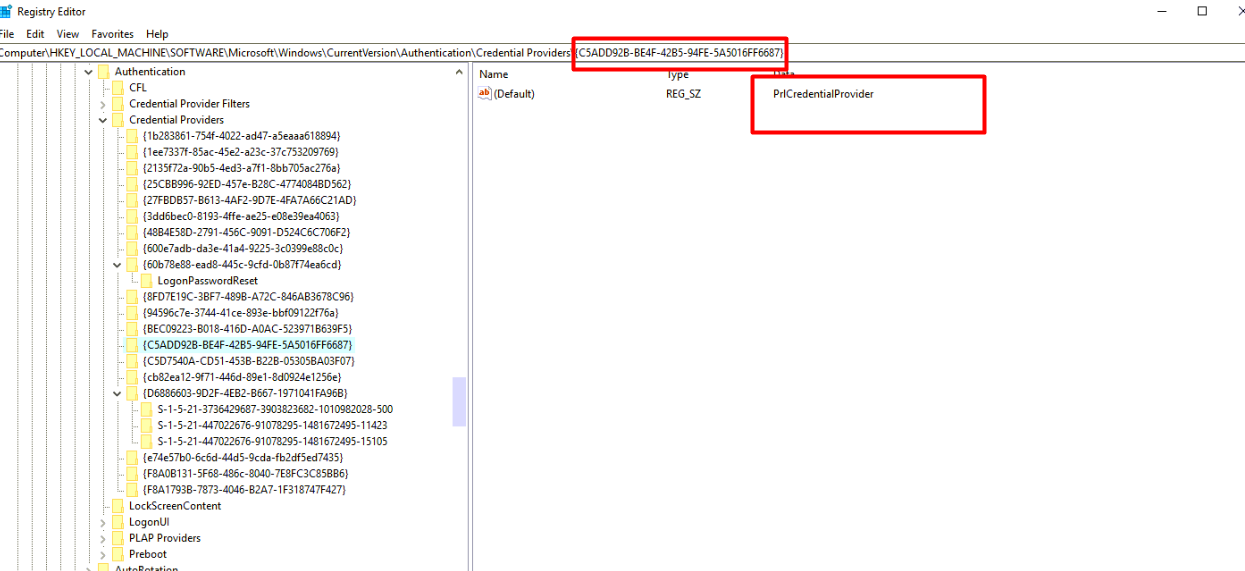Click the folder icon of the Preboot key
The width and height of the screenshot is (1245, 571).
[118, 554]
